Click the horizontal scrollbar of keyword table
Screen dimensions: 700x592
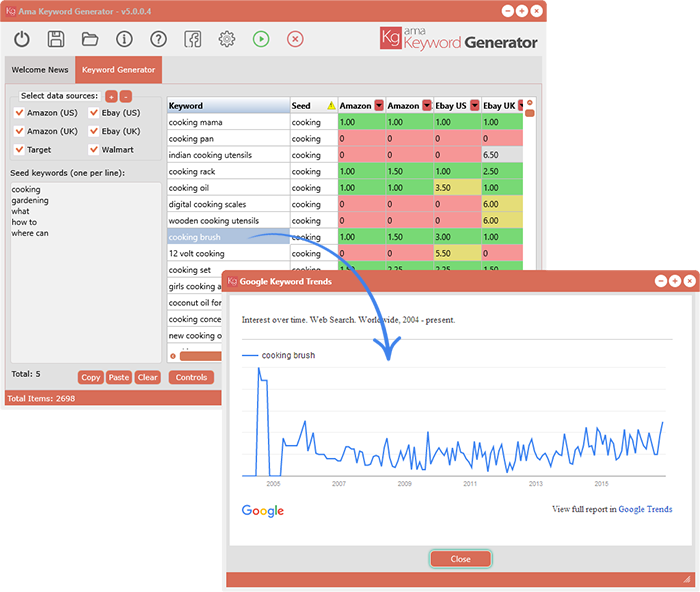coord(200,356)
